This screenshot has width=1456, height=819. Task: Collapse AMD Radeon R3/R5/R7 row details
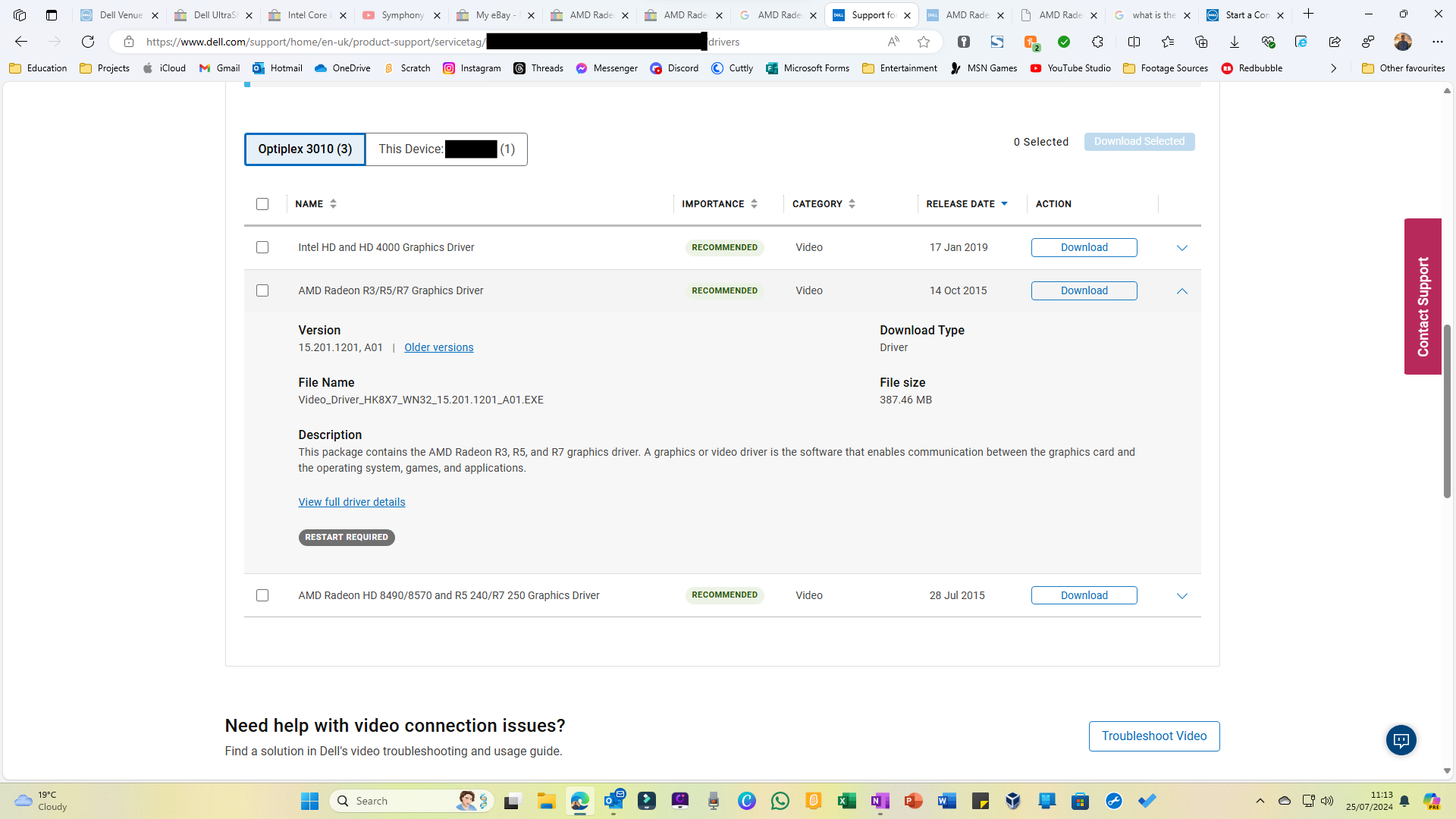[x=1181, y=291]
